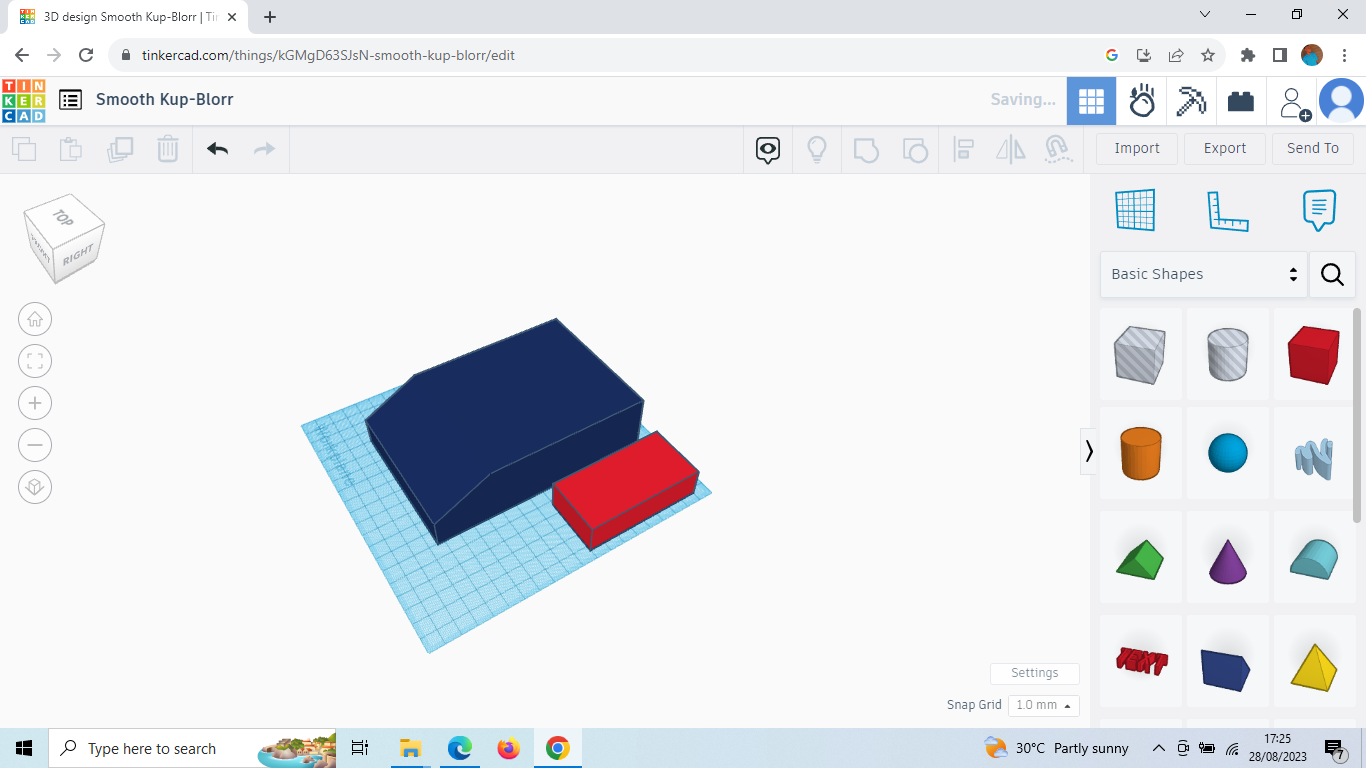Toggle show all hidden objects lightbulb
1366x768 pixels.
(x=817, y=148)
